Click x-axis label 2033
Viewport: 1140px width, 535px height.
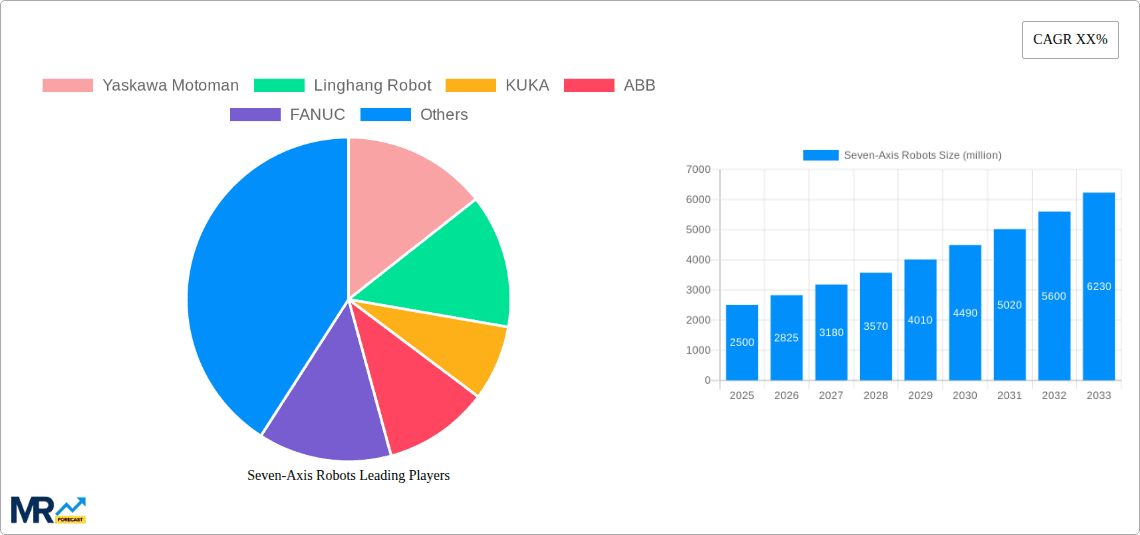coord(1099,395)
